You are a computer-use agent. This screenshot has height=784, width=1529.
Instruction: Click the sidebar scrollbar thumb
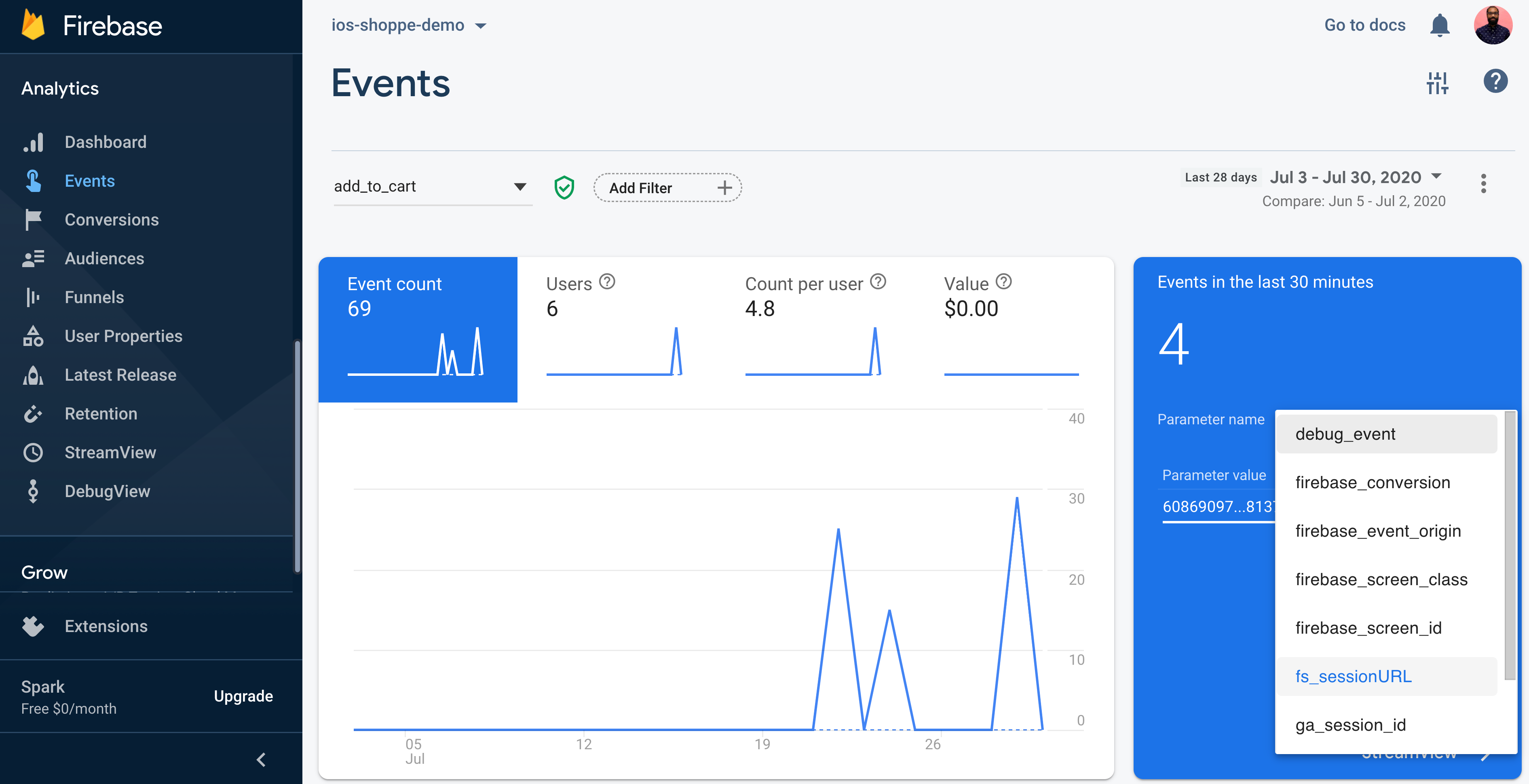[298, 457]
